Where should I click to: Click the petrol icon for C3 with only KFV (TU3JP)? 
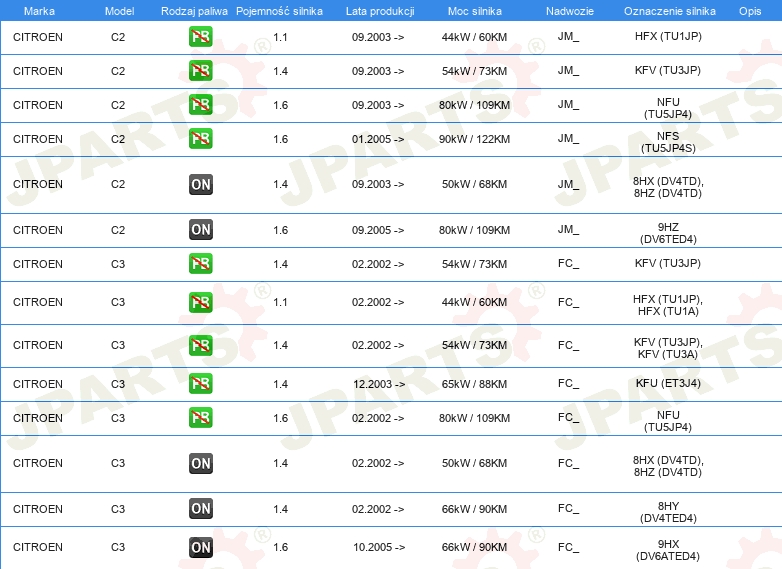200,263
